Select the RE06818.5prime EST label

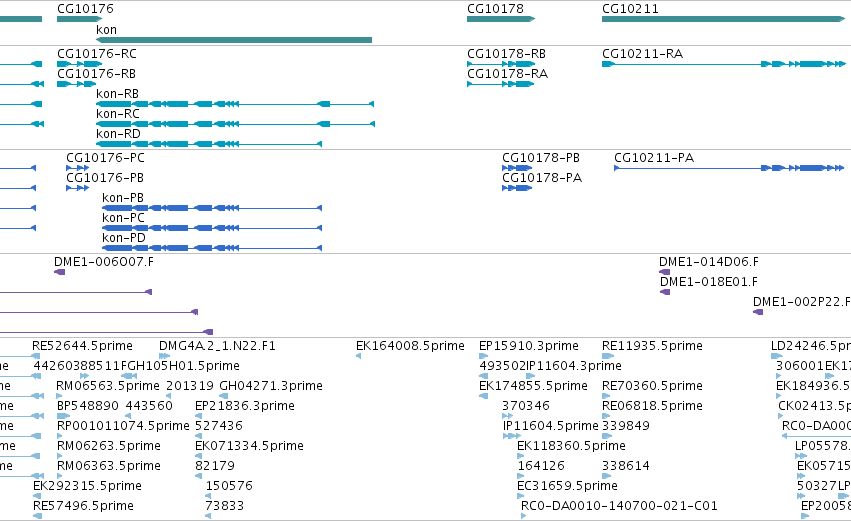pyautogui.click(x=652, y=406)
